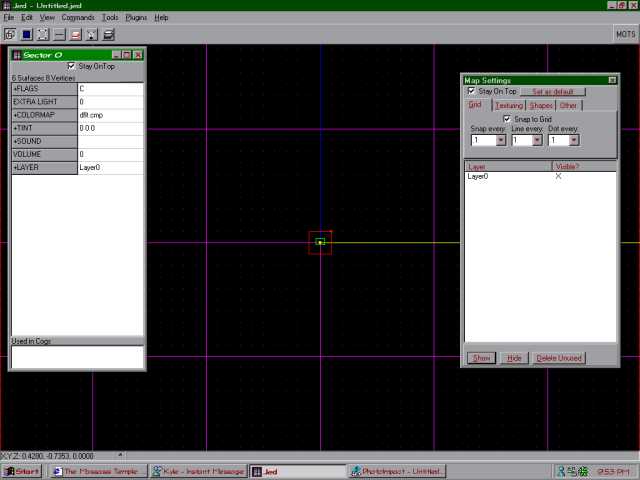
Task: Toggle Stay On Top in Sector 0 window
Action: (71, 66)
